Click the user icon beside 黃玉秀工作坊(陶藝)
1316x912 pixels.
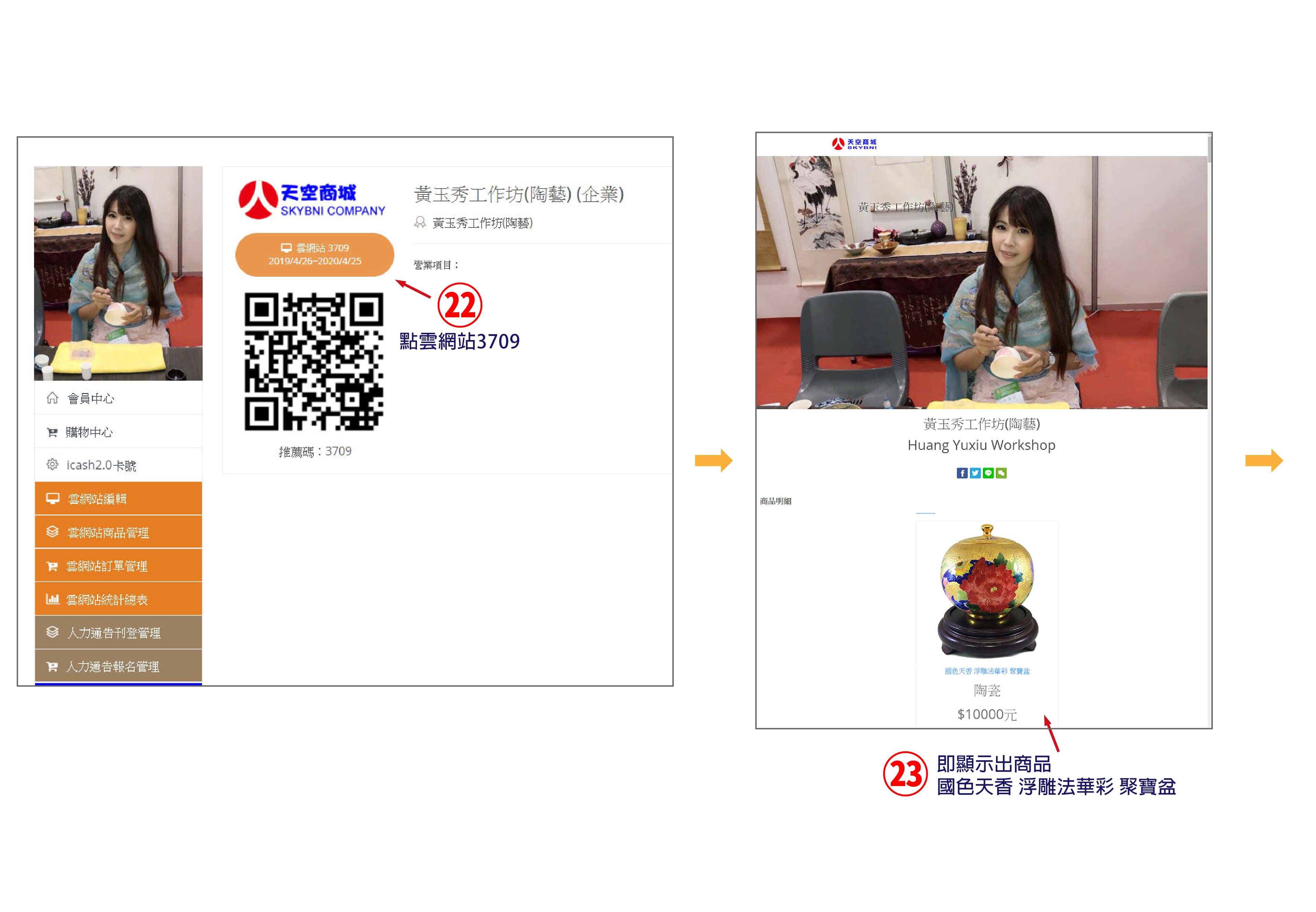420,222
